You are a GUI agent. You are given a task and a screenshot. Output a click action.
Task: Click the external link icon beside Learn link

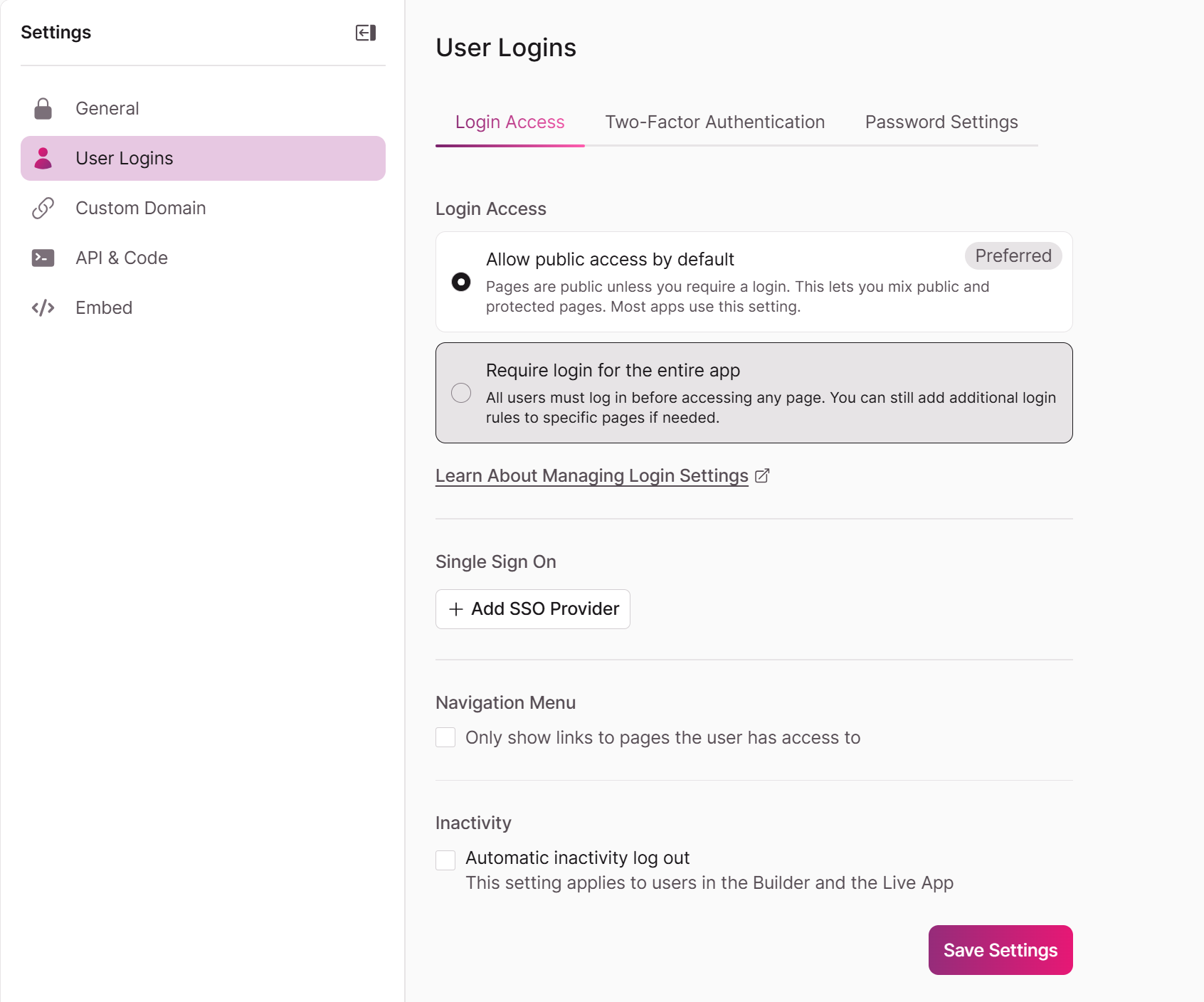tap(762, 475)
